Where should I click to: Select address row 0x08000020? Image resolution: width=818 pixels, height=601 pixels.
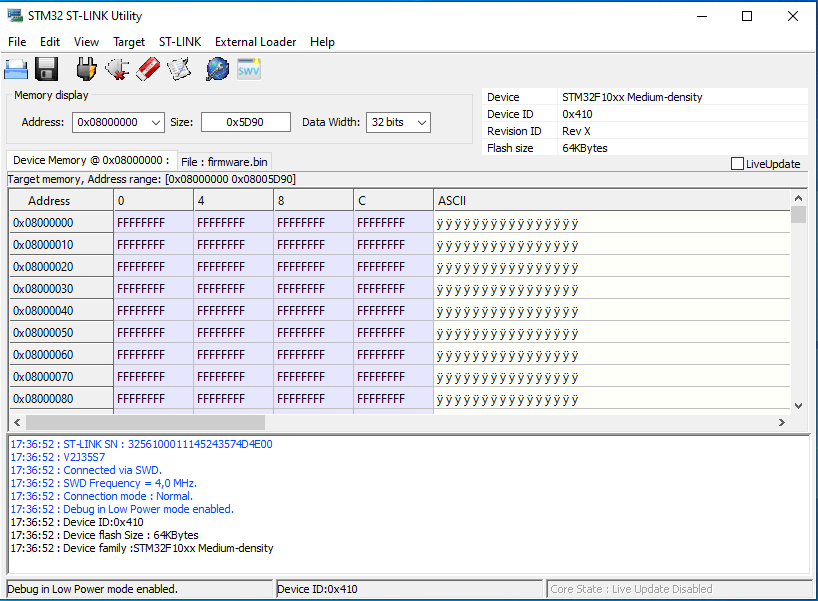click(x=61, y=267)
